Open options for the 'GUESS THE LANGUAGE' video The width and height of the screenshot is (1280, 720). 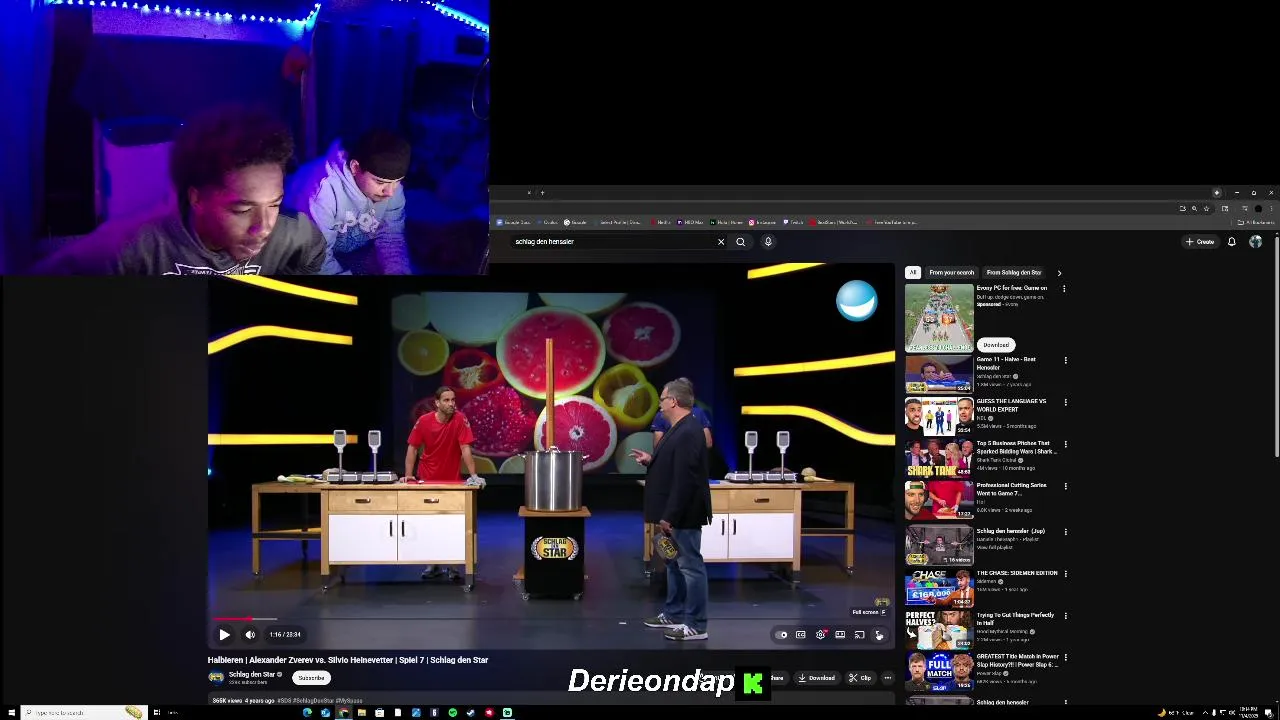tap(1065, 402)
